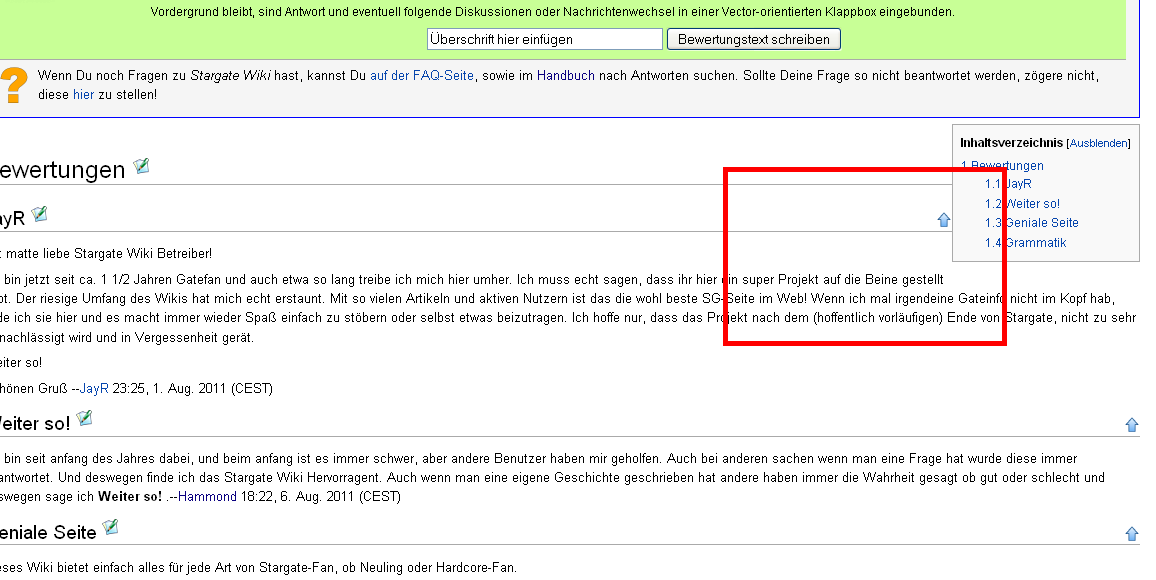Click the orange question mark icon
The width and height of the screenshot is (1156, 580).
pos(13,85)
